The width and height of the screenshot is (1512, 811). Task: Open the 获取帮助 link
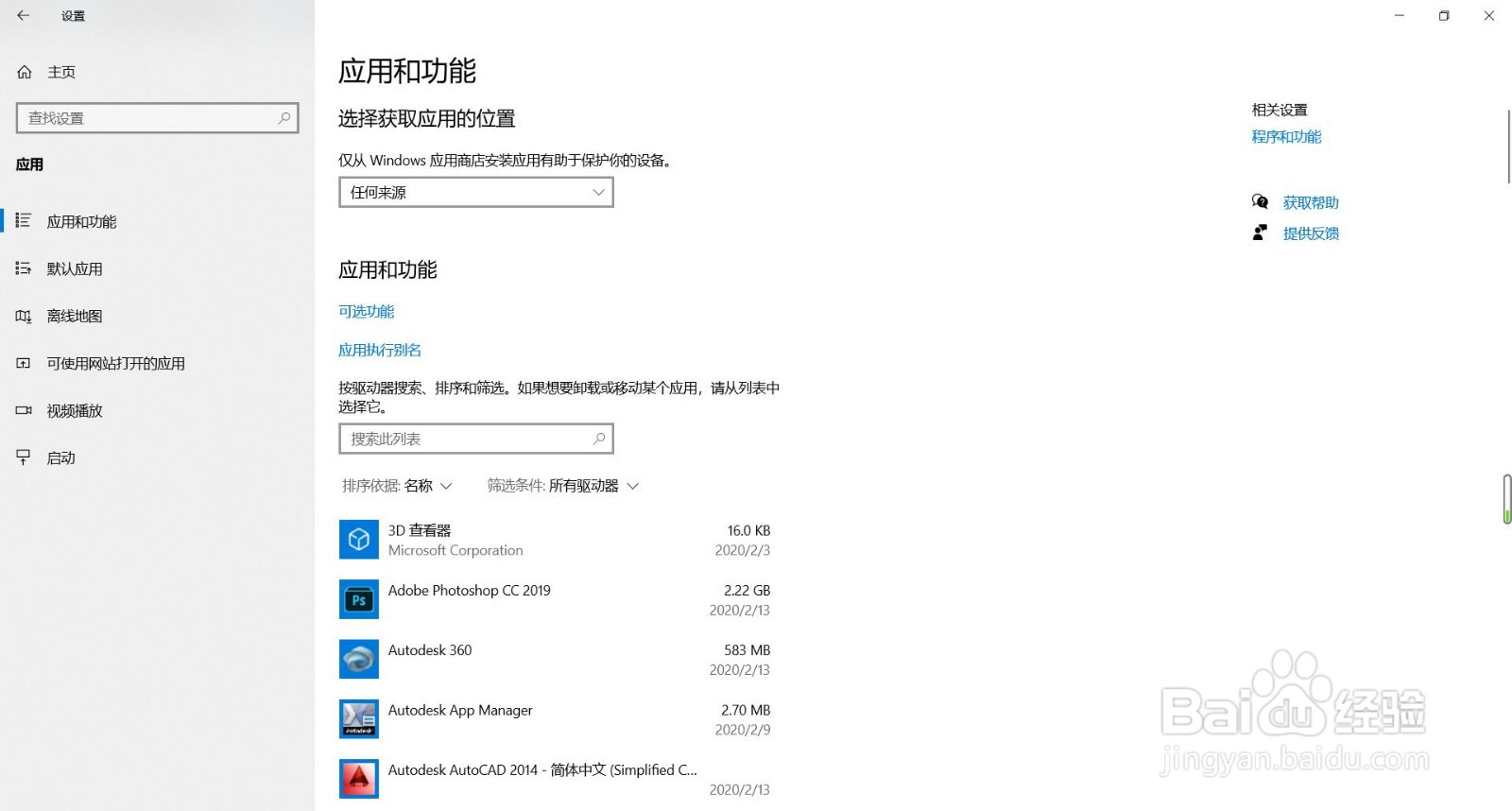[1311, 202]
